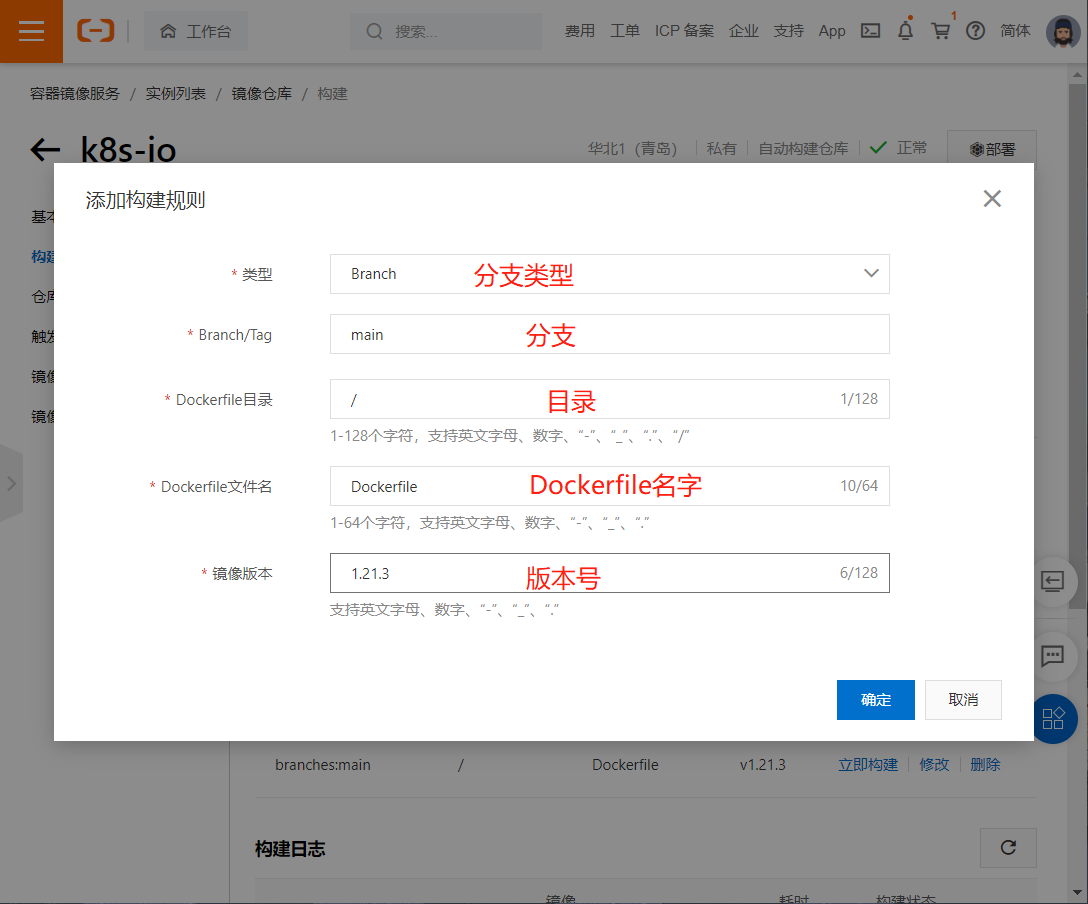Refresh the 构建日志 build log
The width and height of the screenshot is (1088, 904).
pos(1008,847)
